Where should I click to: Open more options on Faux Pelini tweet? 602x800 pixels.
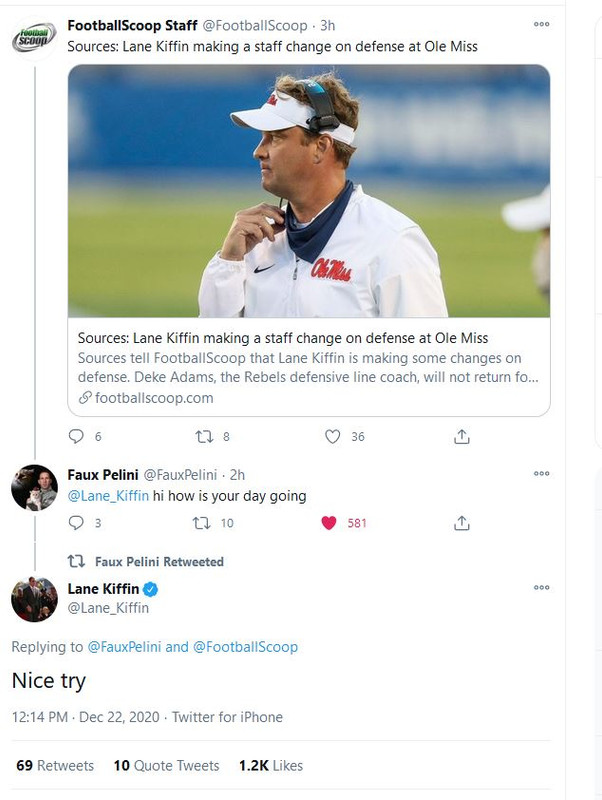(541, 473)
